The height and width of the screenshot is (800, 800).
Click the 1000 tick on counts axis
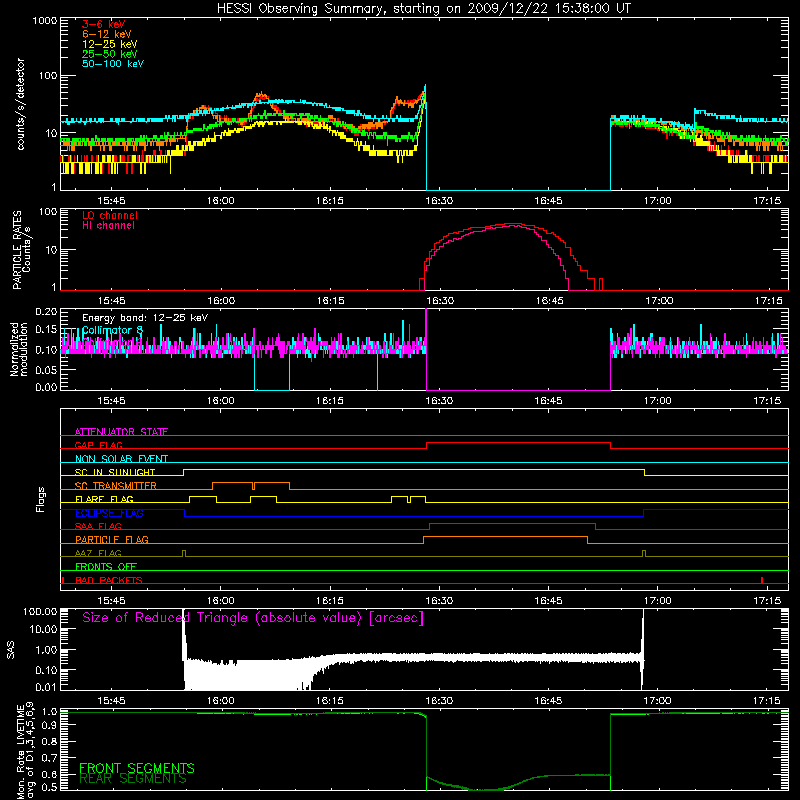coord(44,21)
